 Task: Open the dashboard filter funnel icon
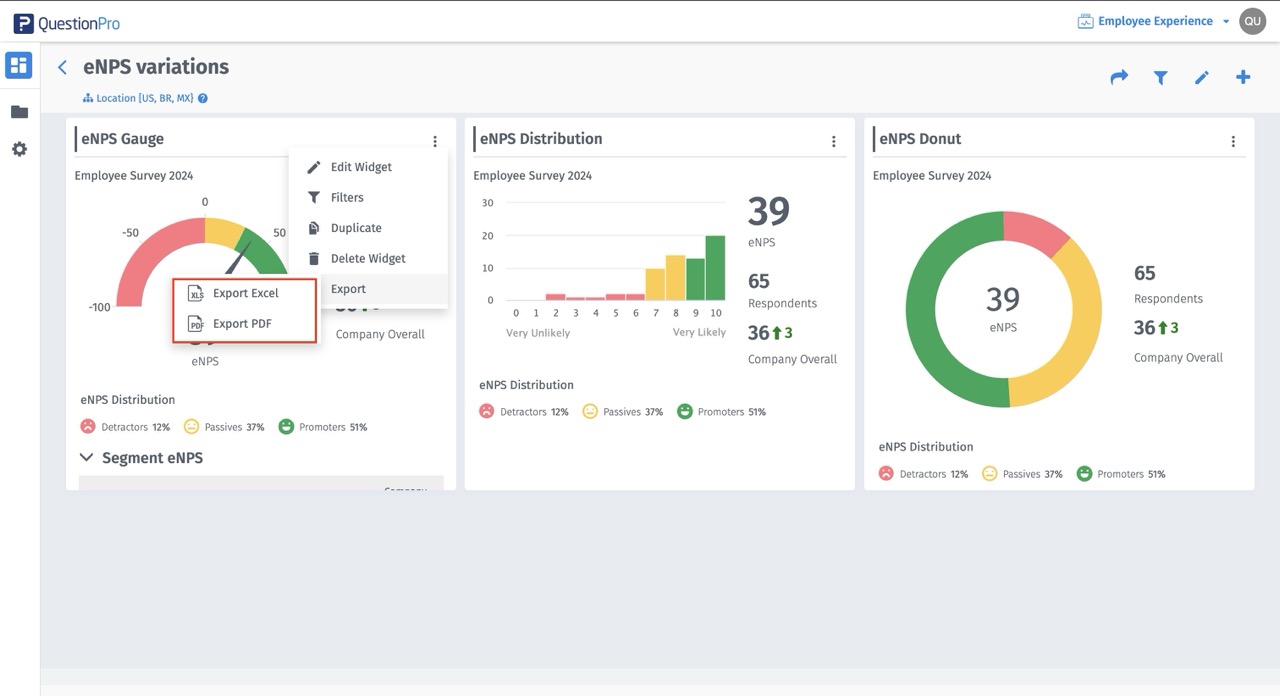[1160, 77]
